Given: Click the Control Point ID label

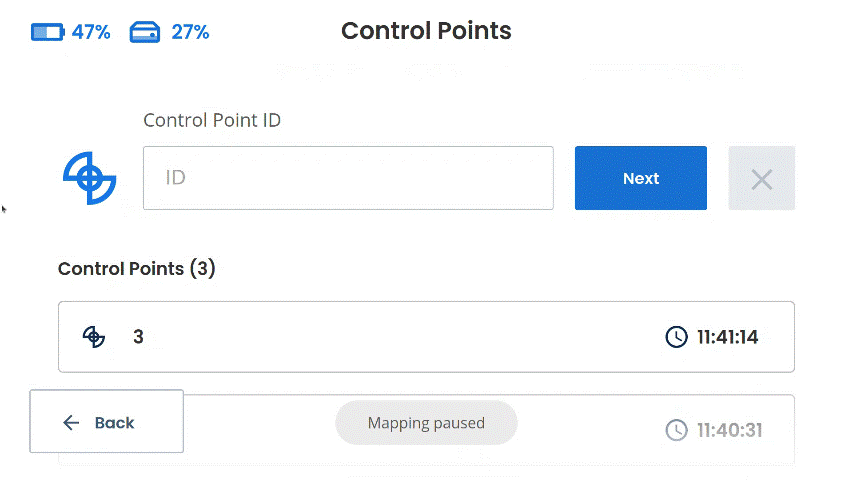Looking at the screenshot, I should pyautogui.click(x=212, y=120).
